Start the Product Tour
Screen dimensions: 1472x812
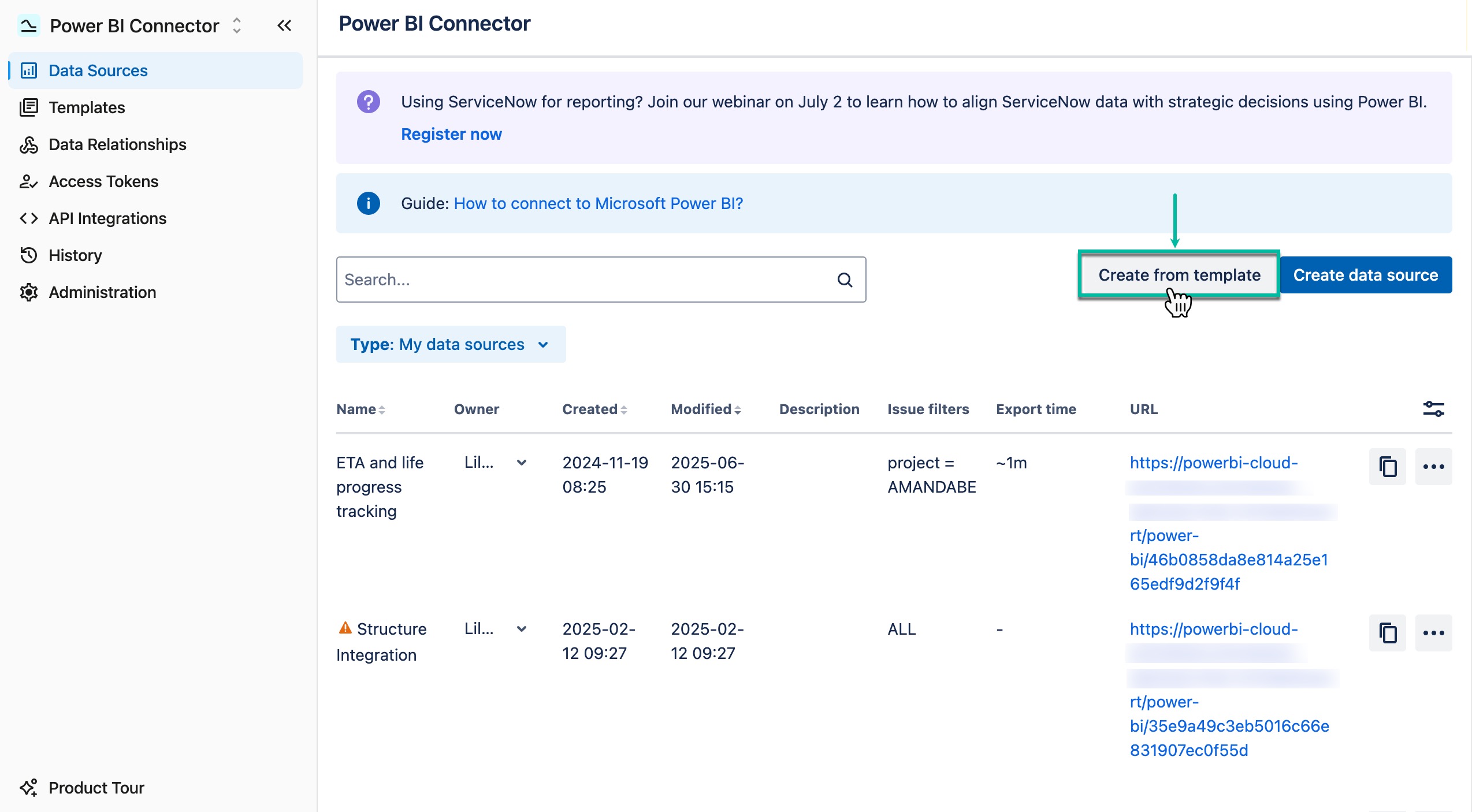click(96, 788)
